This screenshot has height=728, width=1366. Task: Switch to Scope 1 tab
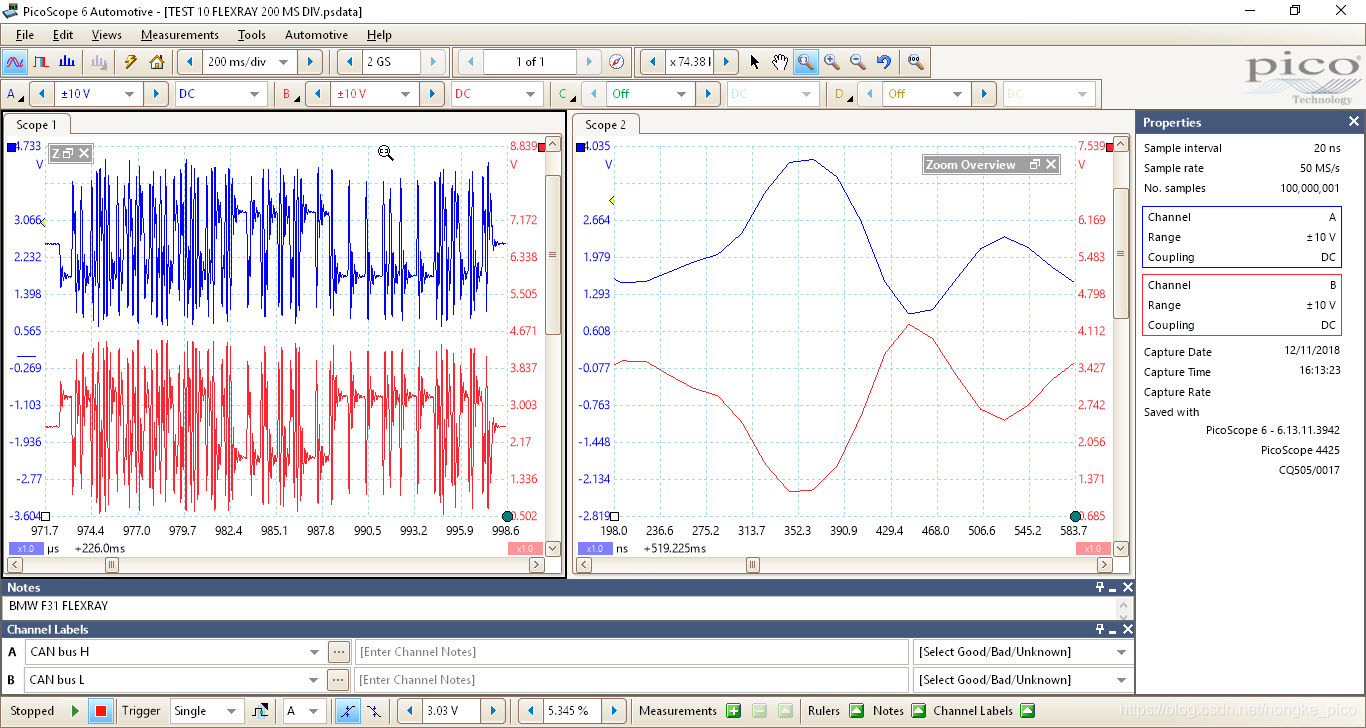click(37, 125)
